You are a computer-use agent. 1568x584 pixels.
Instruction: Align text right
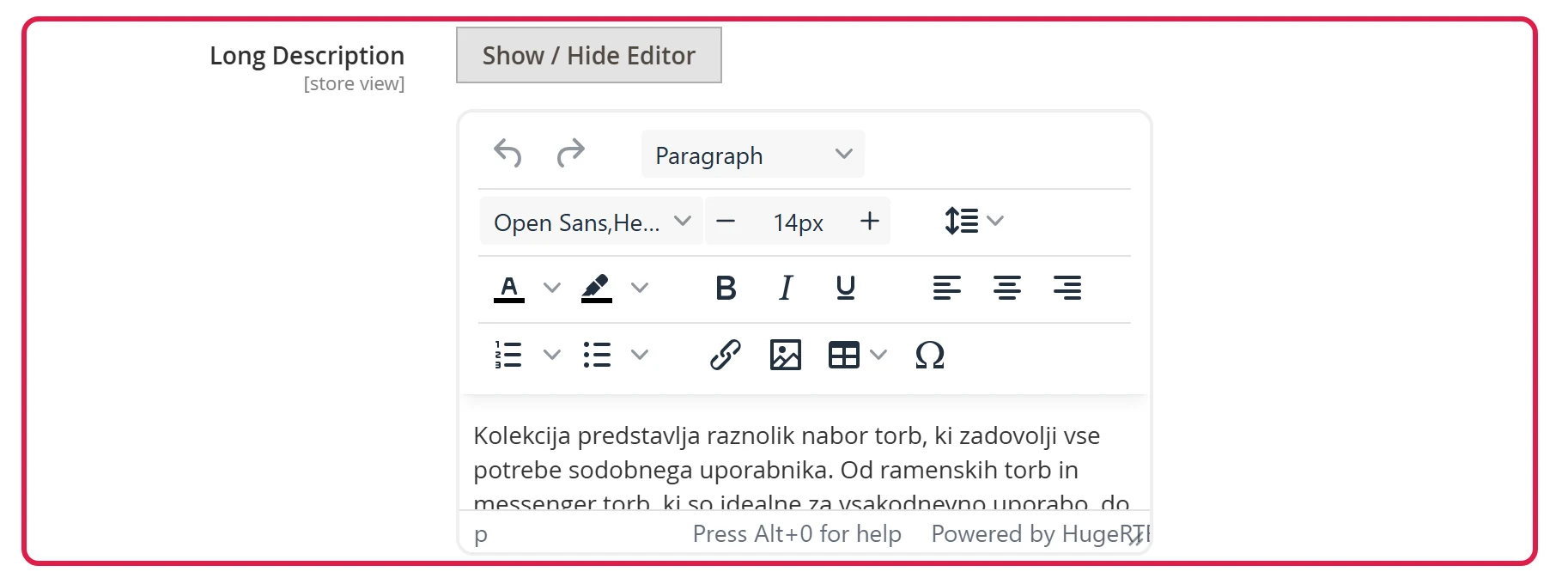(1067, 288)
